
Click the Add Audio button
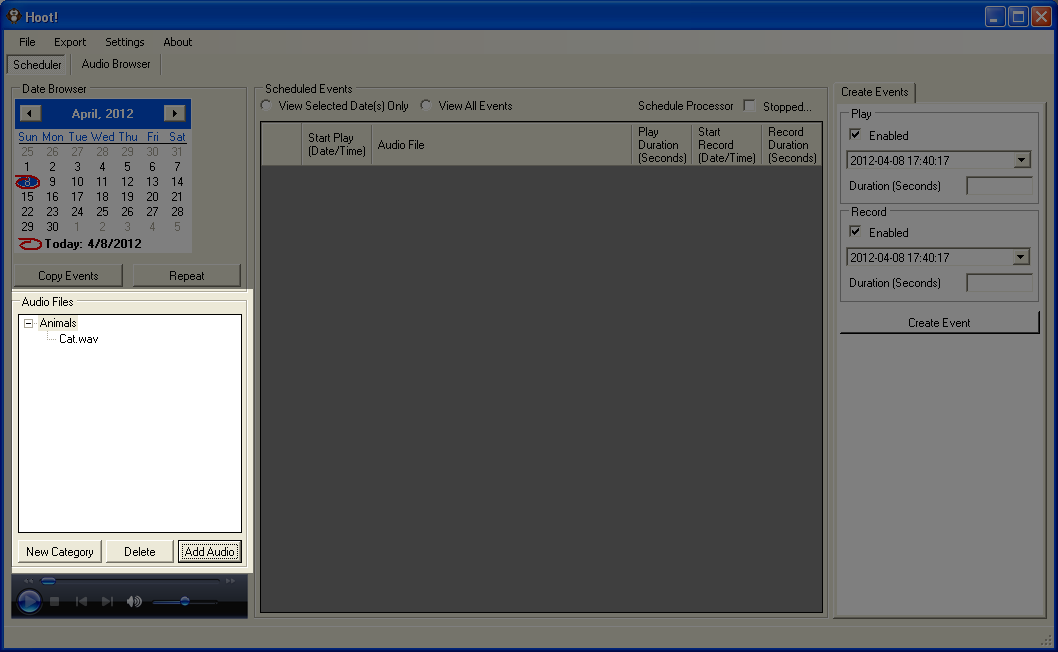coord(209,551)
